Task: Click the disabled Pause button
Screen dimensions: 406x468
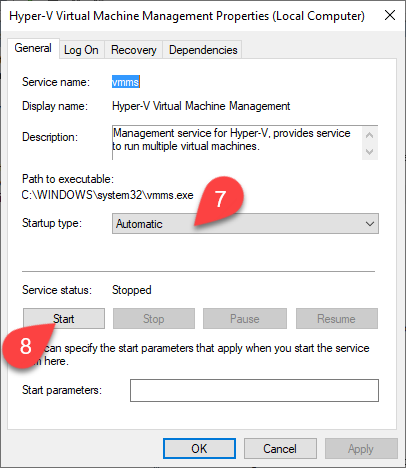Action: (x=245, y=319)
